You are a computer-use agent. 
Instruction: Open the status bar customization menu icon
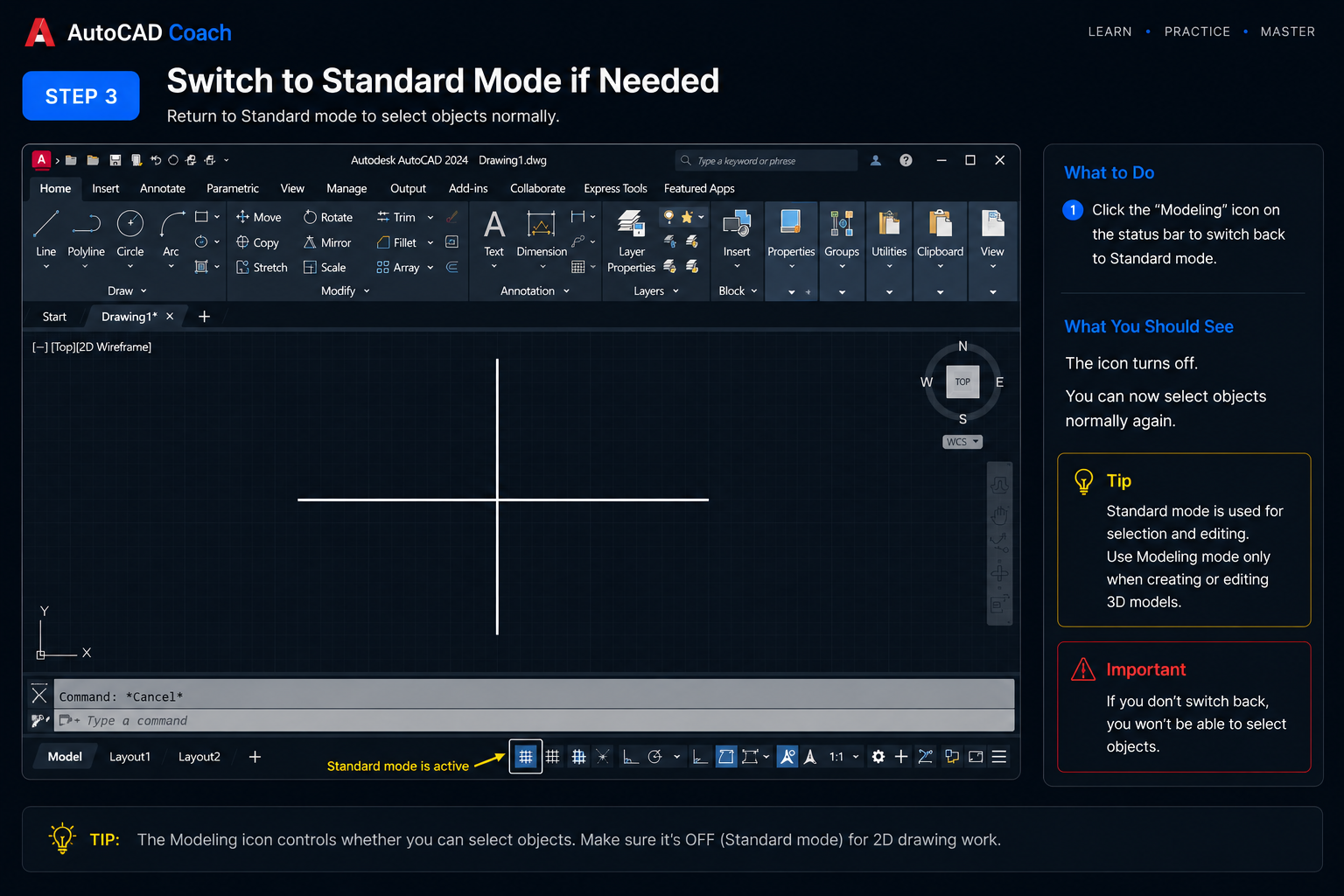click(x=999, y=757)
